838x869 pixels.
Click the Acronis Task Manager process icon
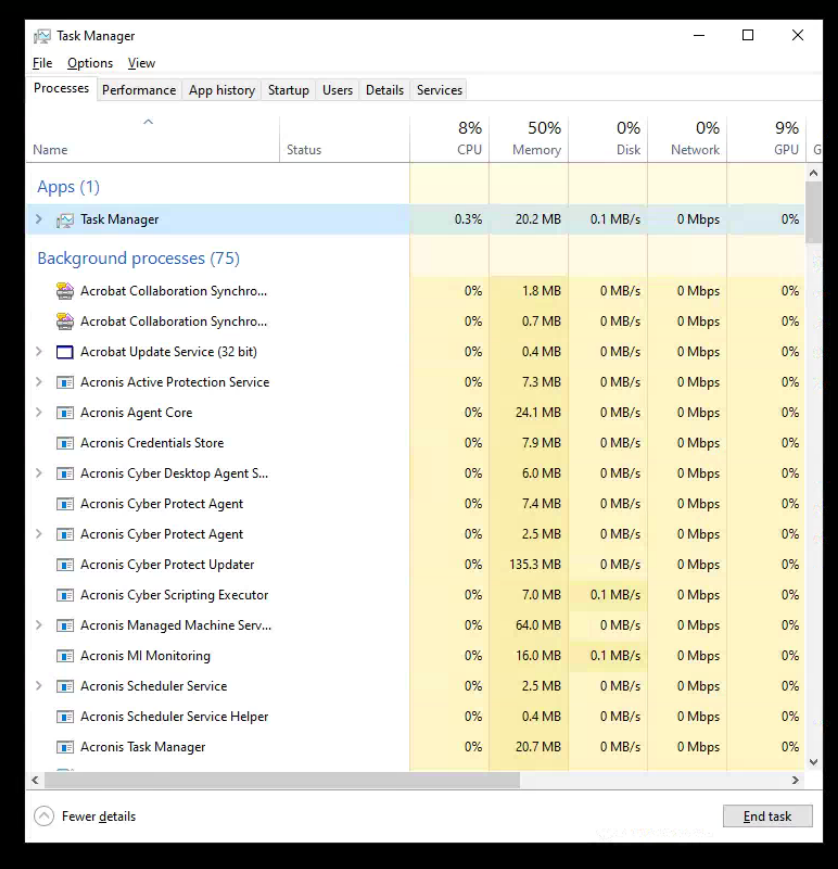click(x=65, y=748)
